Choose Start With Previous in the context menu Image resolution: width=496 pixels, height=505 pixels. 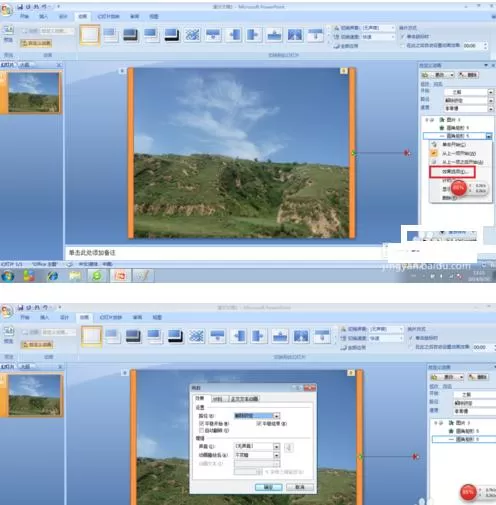point(460,153)
